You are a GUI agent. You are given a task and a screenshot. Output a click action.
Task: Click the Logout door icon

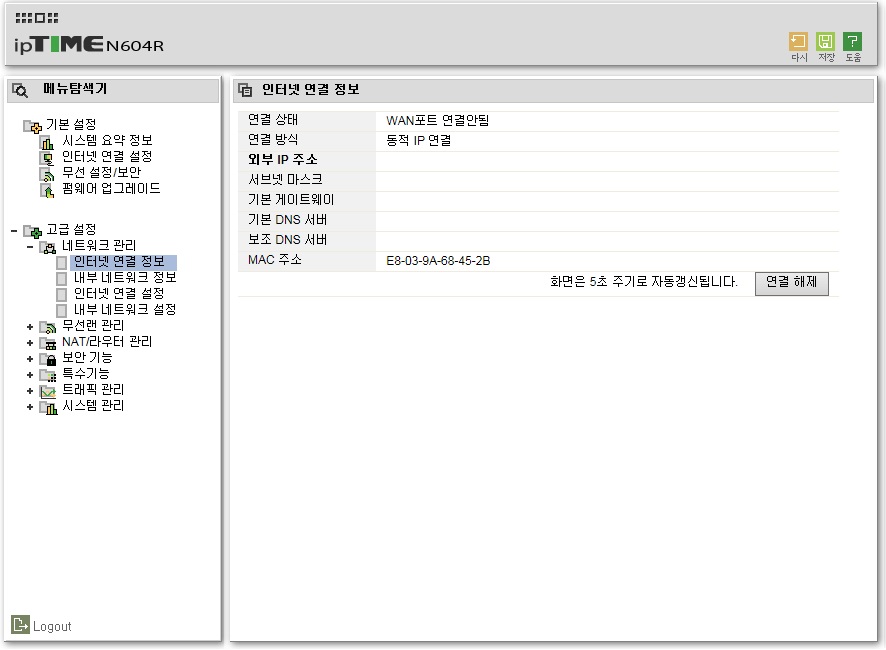pos(20,624)
